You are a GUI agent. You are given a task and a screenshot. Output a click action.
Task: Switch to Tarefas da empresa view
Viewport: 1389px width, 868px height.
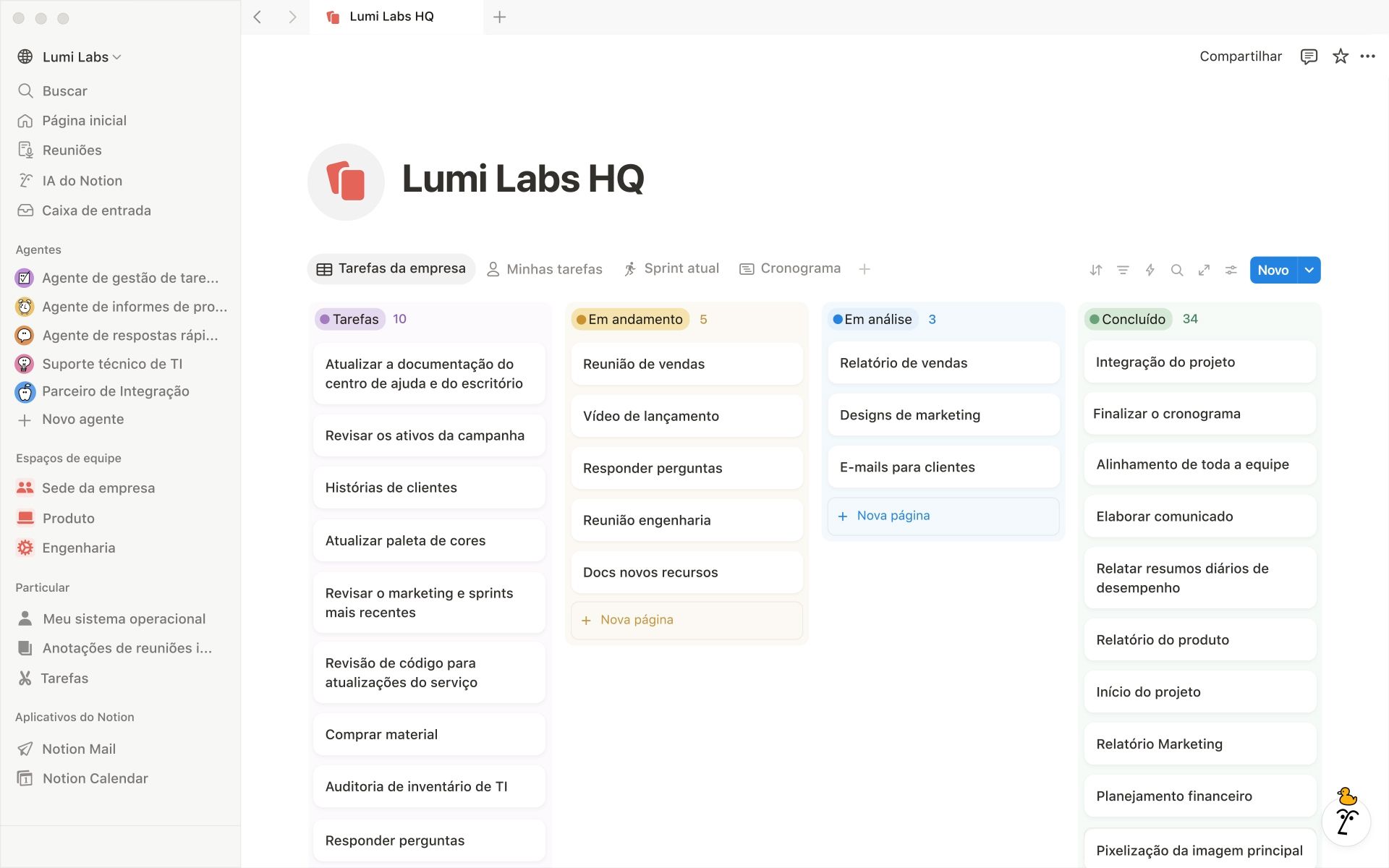391,268
